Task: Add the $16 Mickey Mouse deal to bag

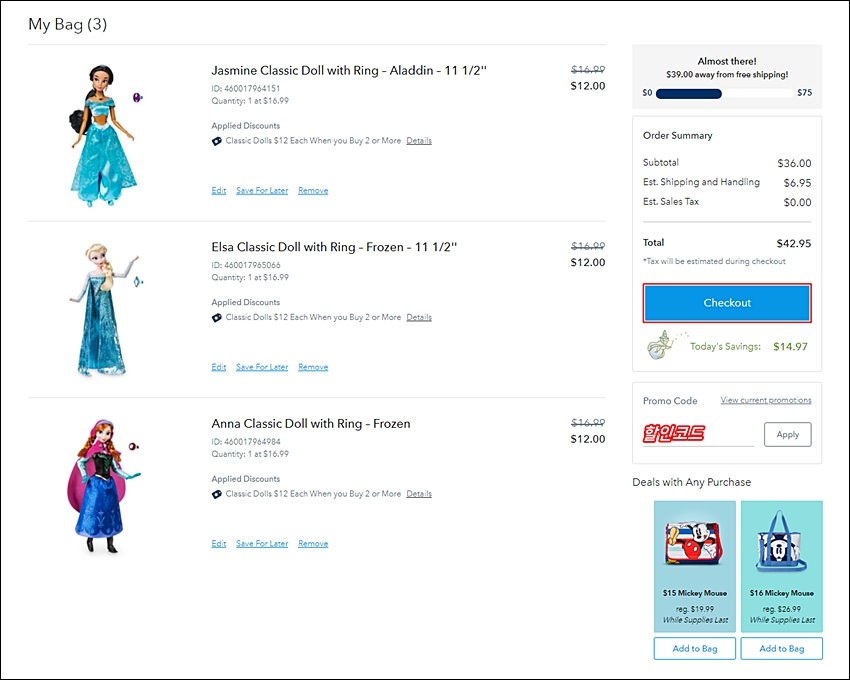Action: tap(781, 649)
